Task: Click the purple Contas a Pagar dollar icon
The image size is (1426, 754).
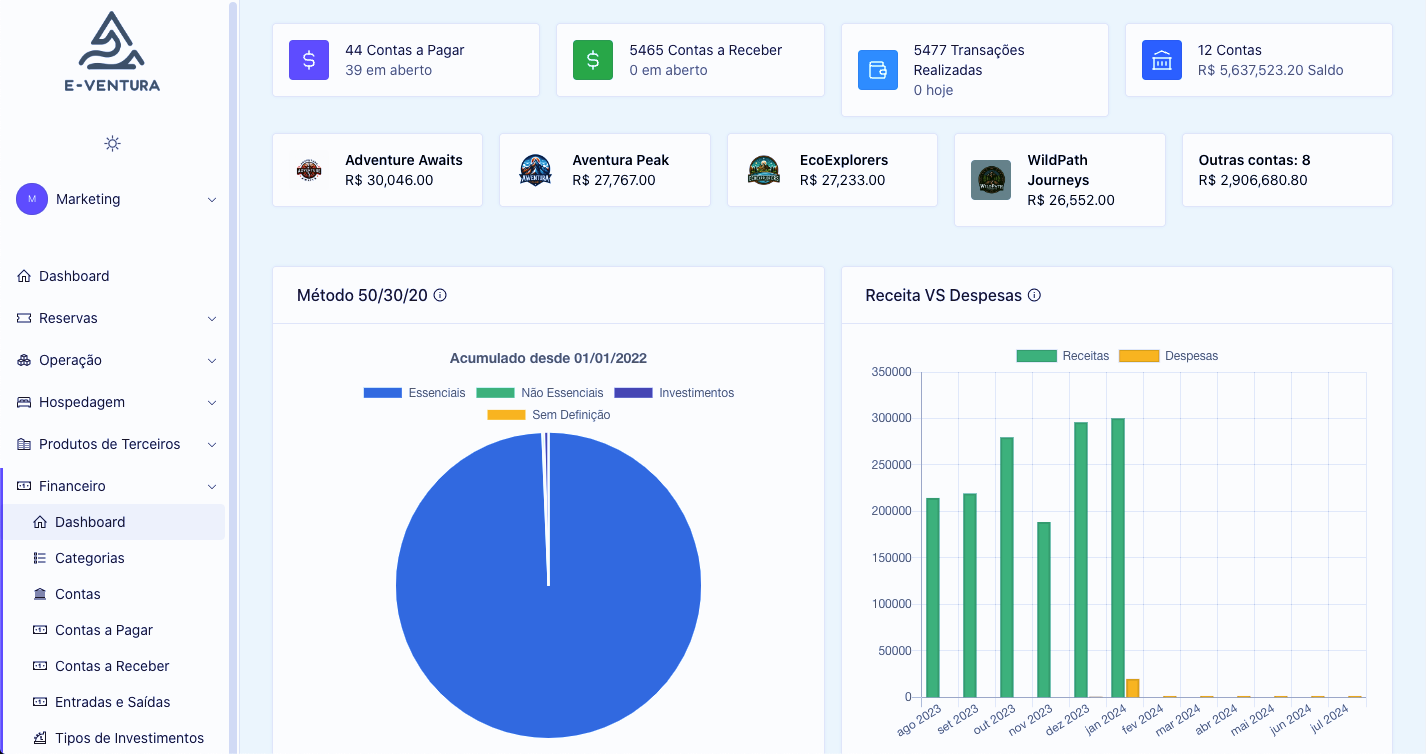Action: (309, 60)
